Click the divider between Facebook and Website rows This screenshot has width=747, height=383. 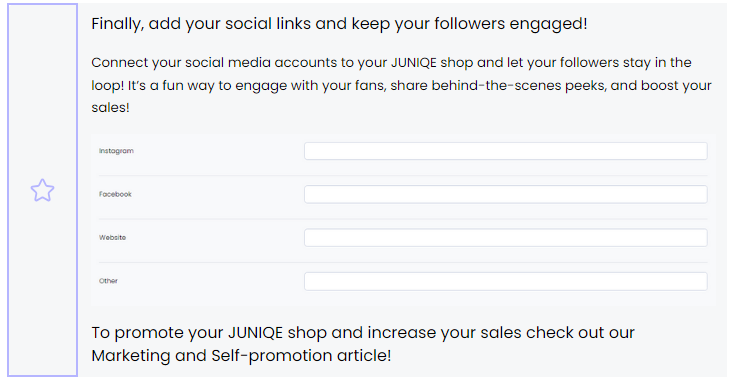tap(403, 219)
